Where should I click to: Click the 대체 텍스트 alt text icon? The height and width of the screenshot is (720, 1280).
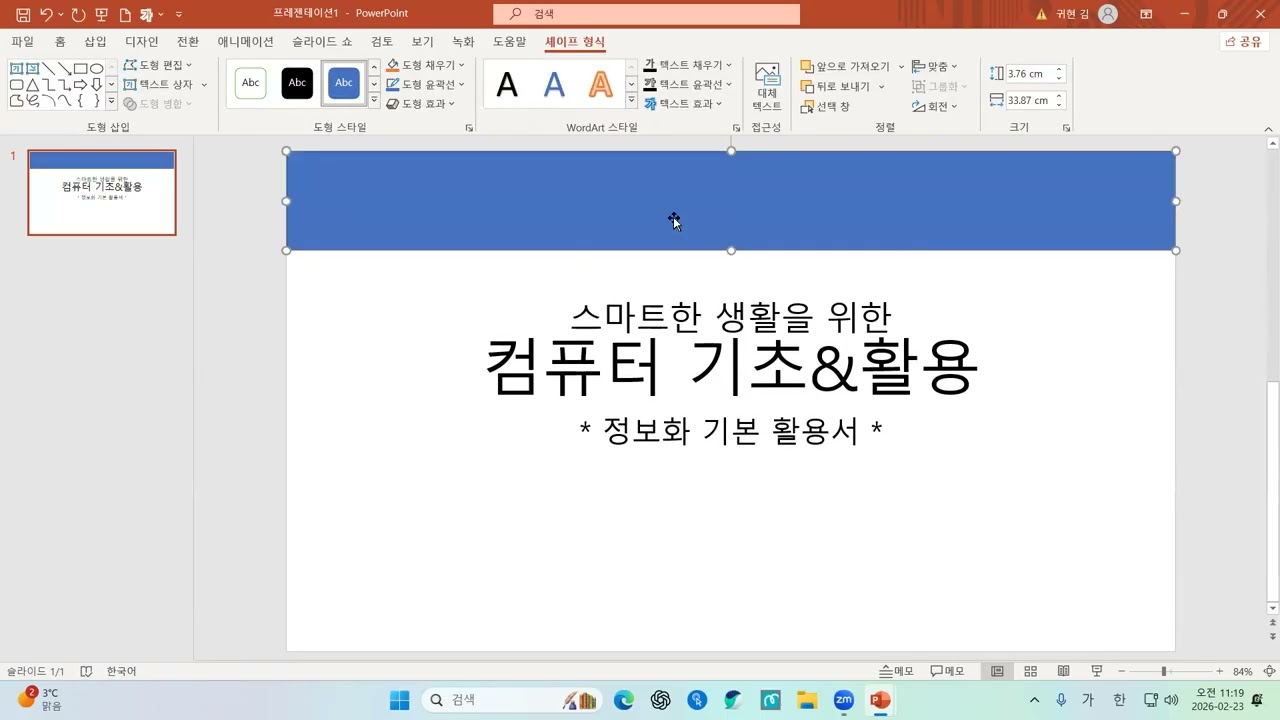(x=767, y=87)
